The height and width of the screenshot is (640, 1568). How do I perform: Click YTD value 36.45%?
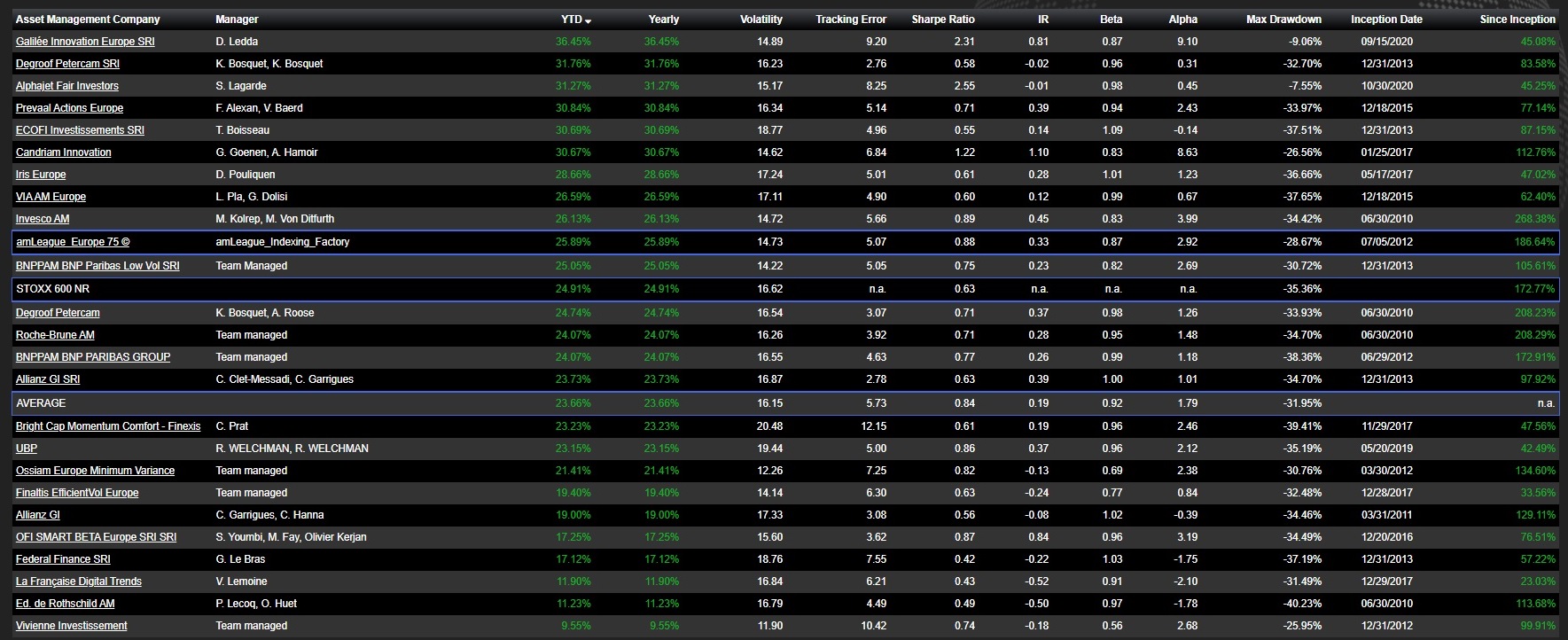pos(573,42)
